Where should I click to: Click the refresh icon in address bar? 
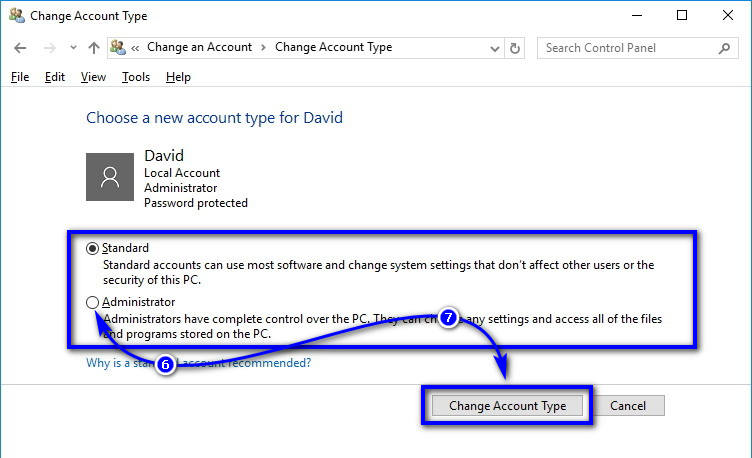click(515, 48)
